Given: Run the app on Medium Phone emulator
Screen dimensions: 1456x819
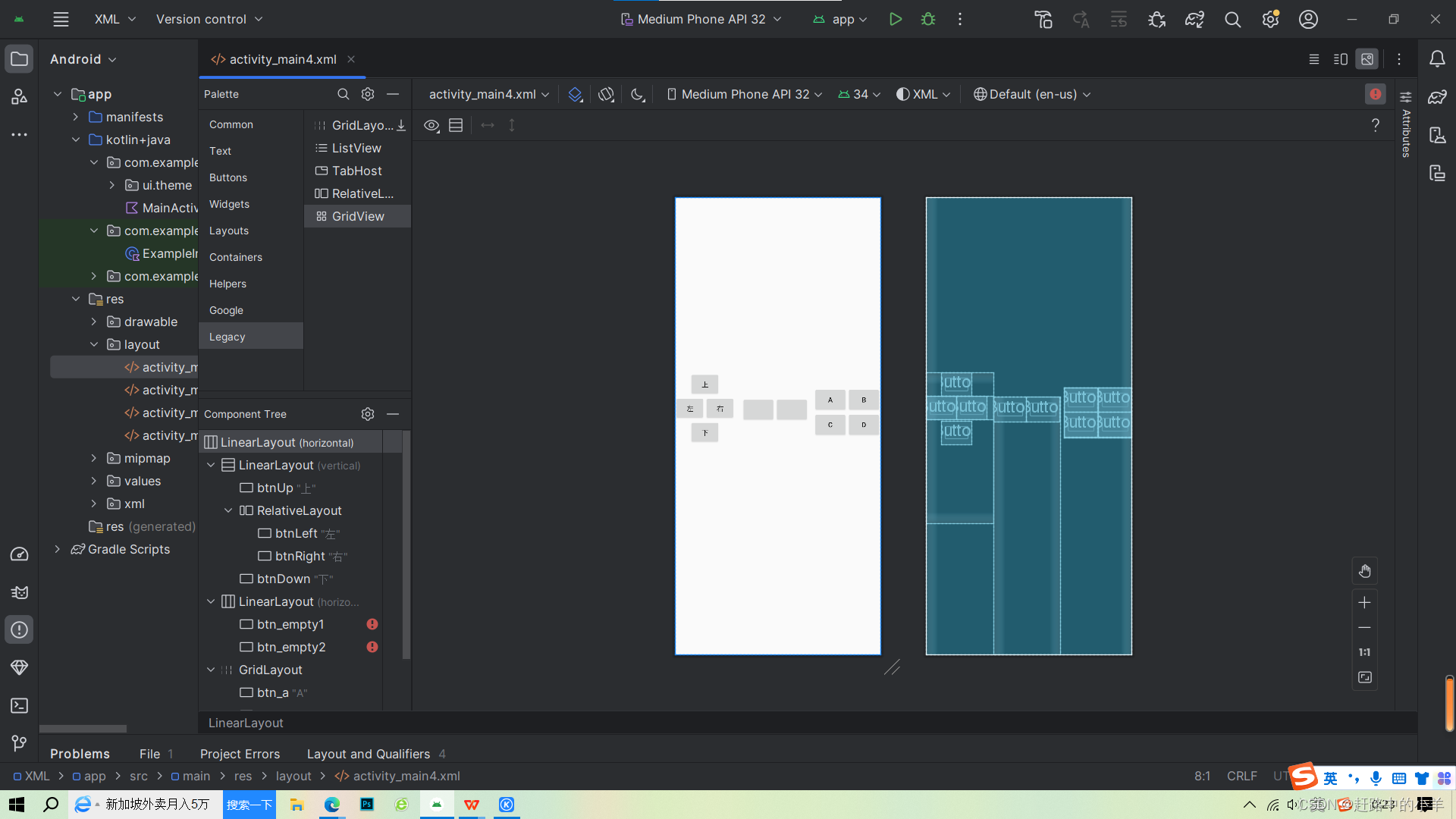Looking at the screenshot, I should 896,19.
